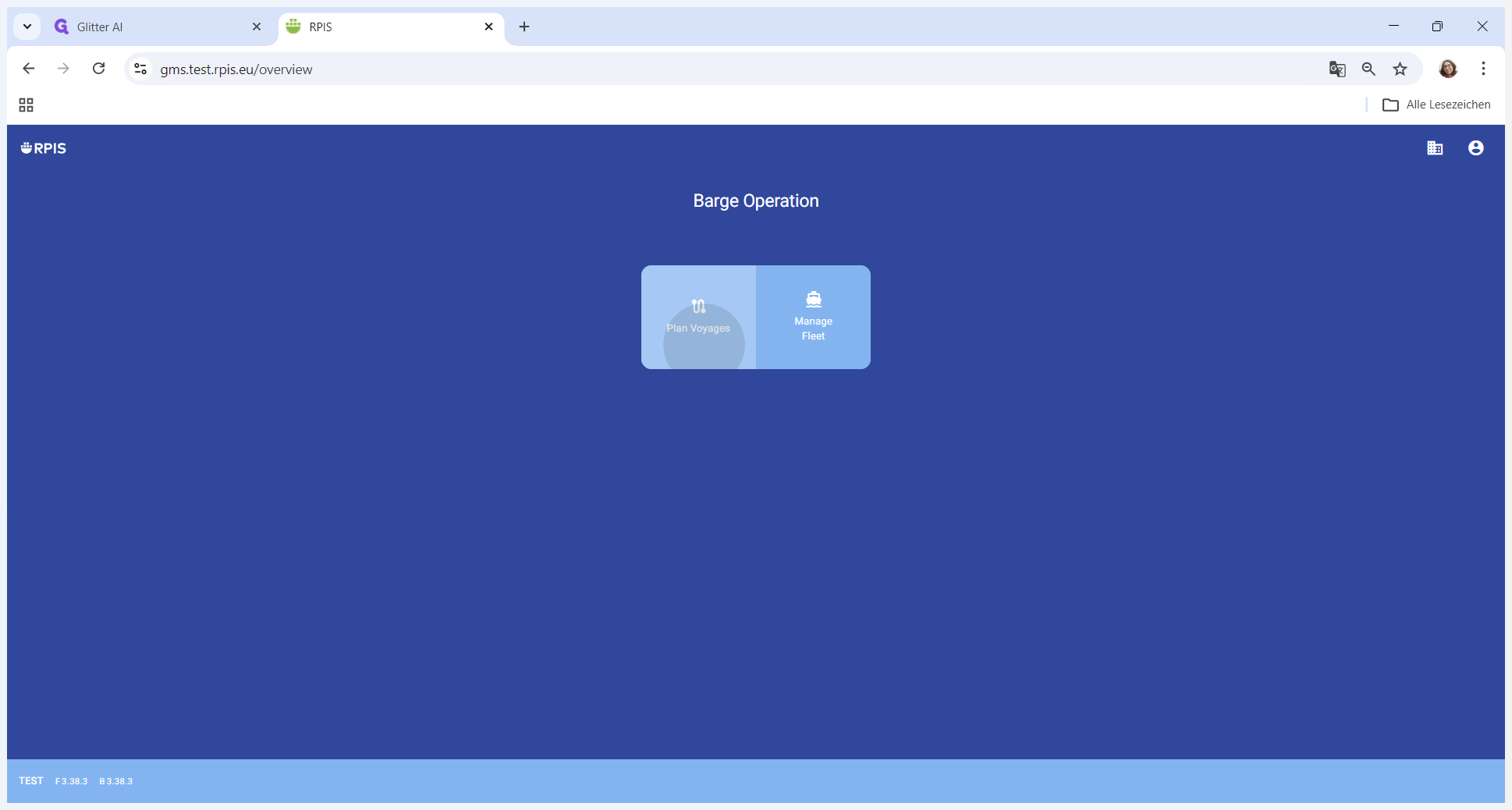
Task: Open the Alle Lesezeichen bookmarks folder
Action: coord(1436,105)
